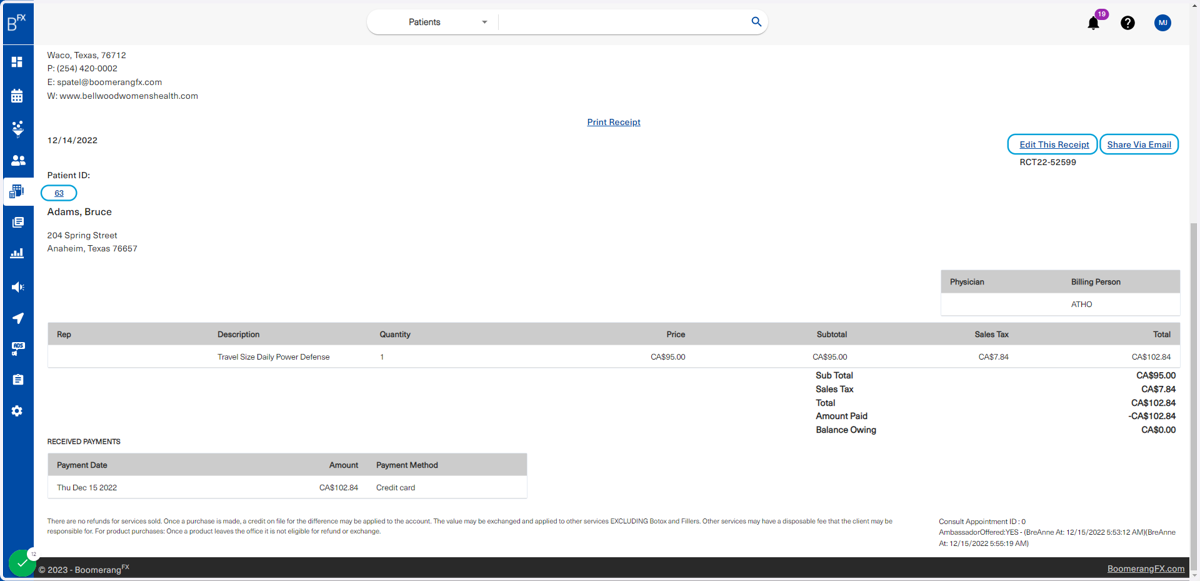1200x581 pixels.
Task: Click the Amount Paid -CA$102.84 value
Action: pyautogui.click(x=1151, y=416)
